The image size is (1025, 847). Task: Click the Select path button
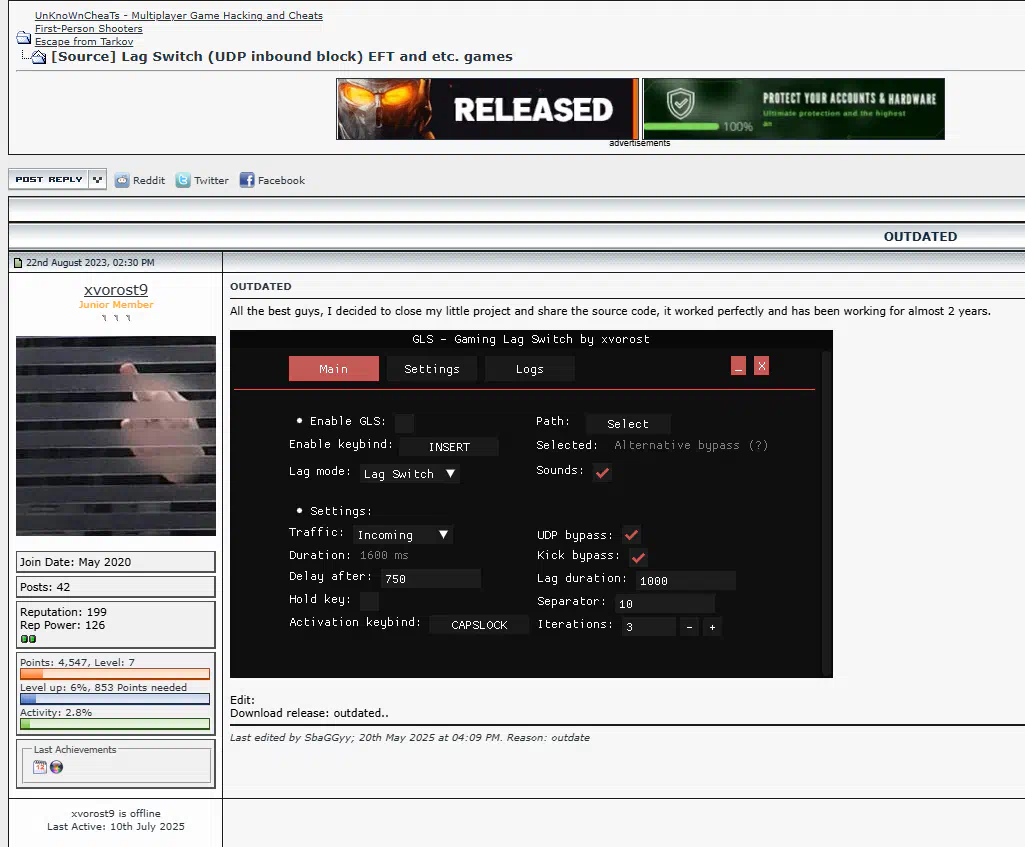[x=628, y=424]
